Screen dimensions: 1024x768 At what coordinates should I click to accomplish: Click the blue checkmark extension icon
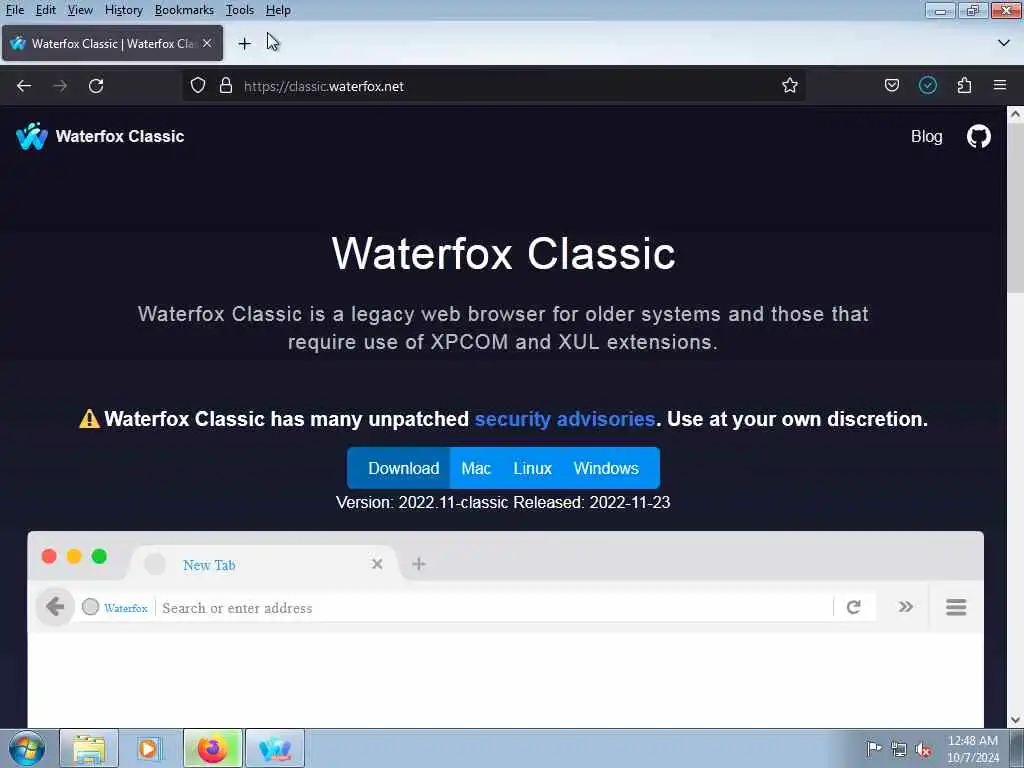[928, 86]
